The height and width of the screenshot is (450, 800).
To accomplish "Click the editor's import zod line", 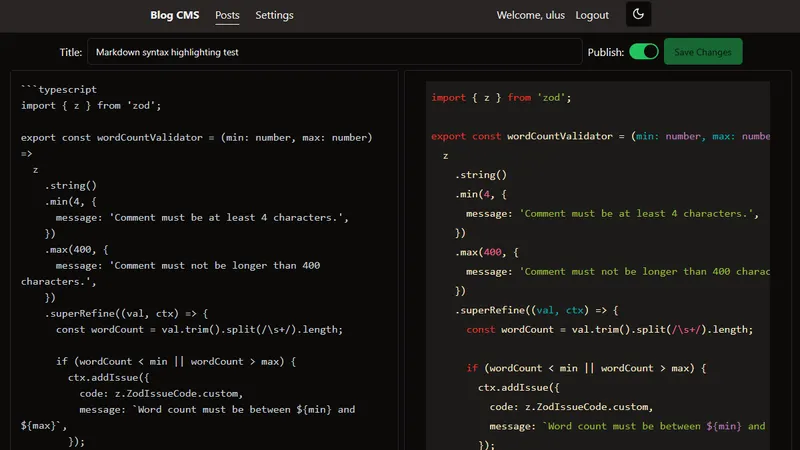I will pos(91,106).
